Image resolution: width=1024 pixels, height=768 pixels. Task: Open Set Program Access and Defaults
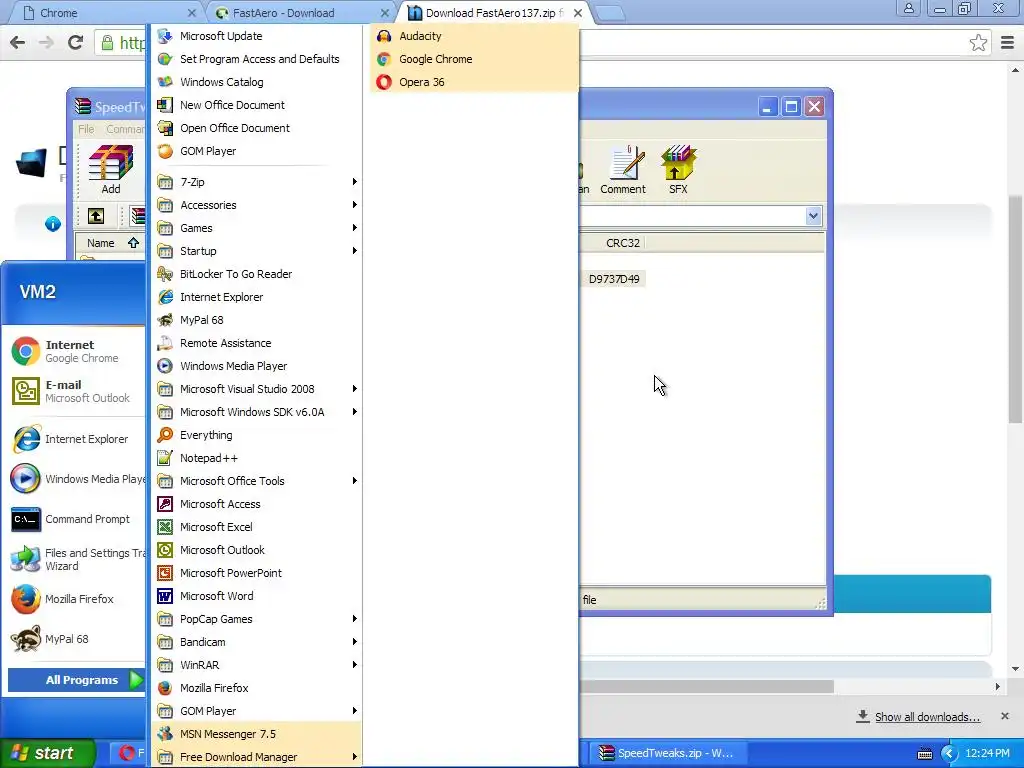[x=257, y=59]
